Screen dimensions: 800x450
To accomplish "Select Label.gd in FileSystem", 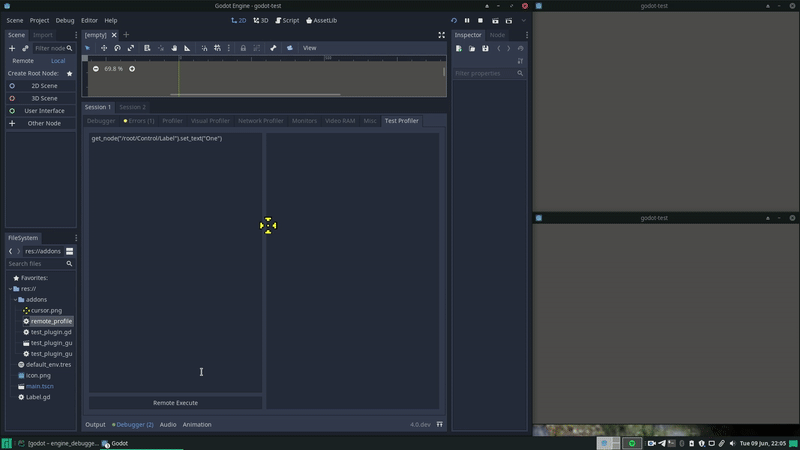I will pyautogui.click(x=38, y=397).
